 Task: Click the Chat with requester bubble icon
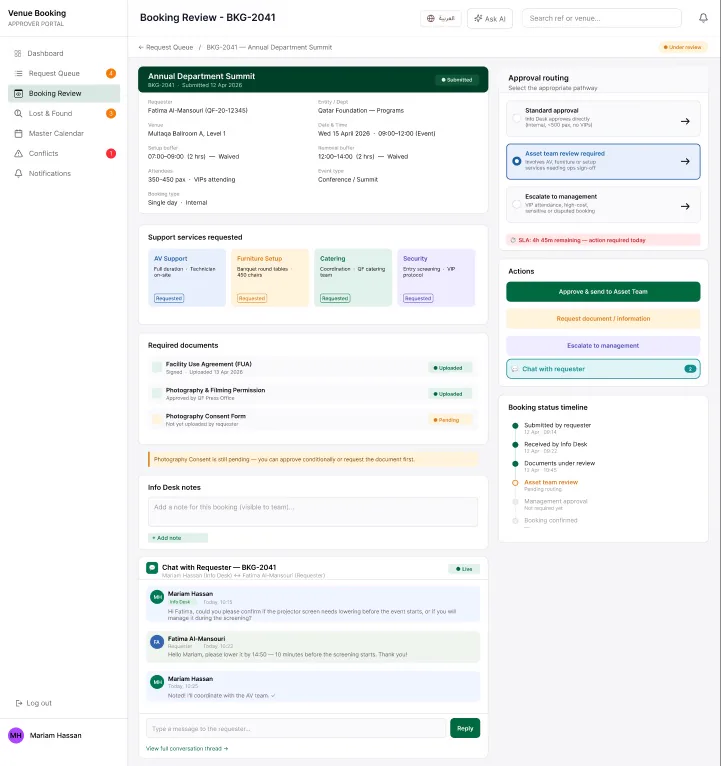click(514, 369)
